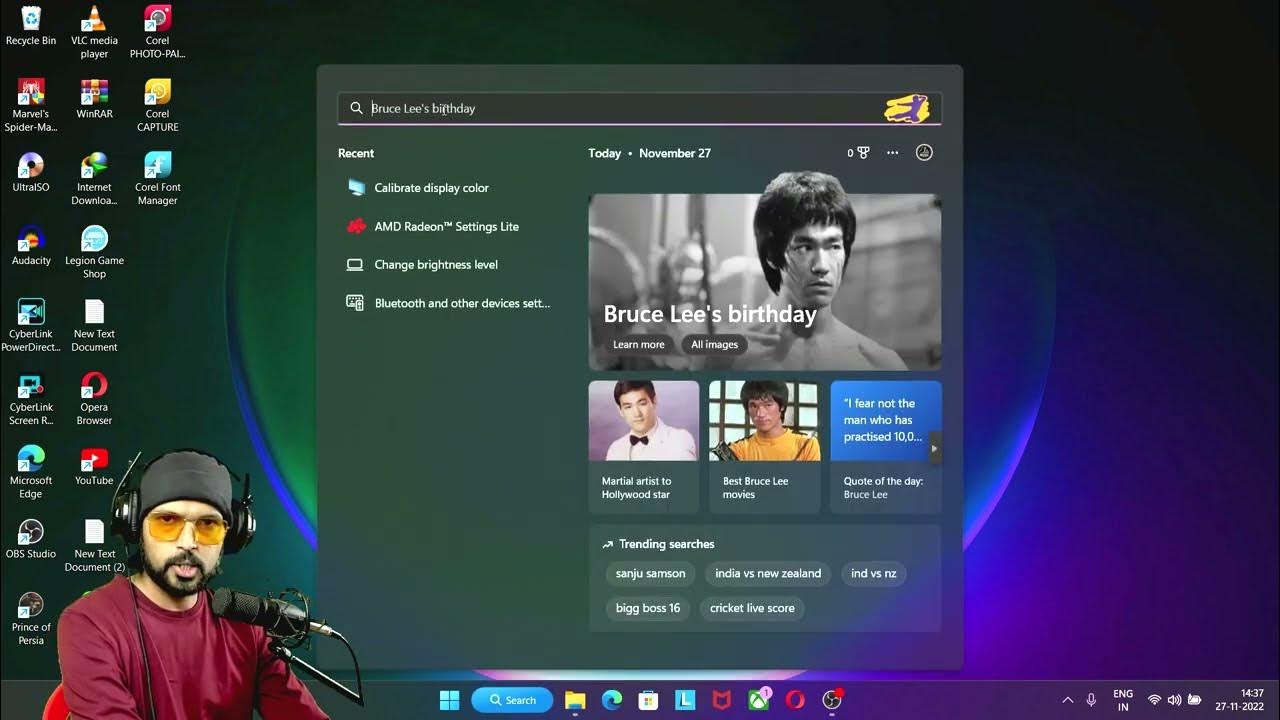
Task: Open Xbox app from the taskbar
Action: 758,700
